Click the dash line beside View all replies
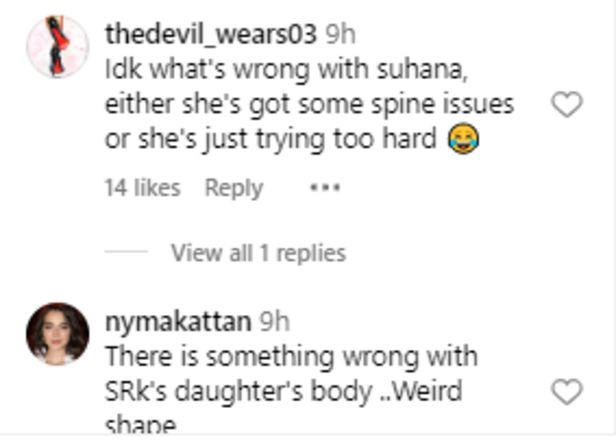 [126, 251]
